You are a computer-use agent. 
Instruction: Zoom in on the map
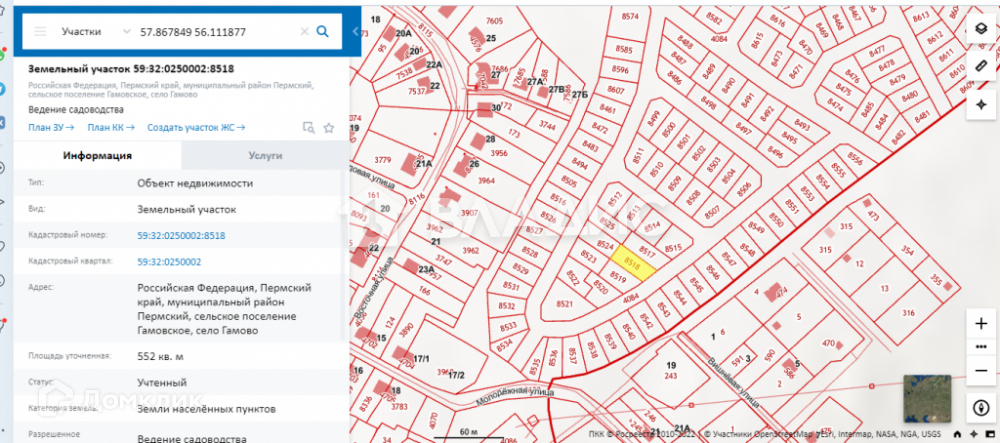pos(981,324)
